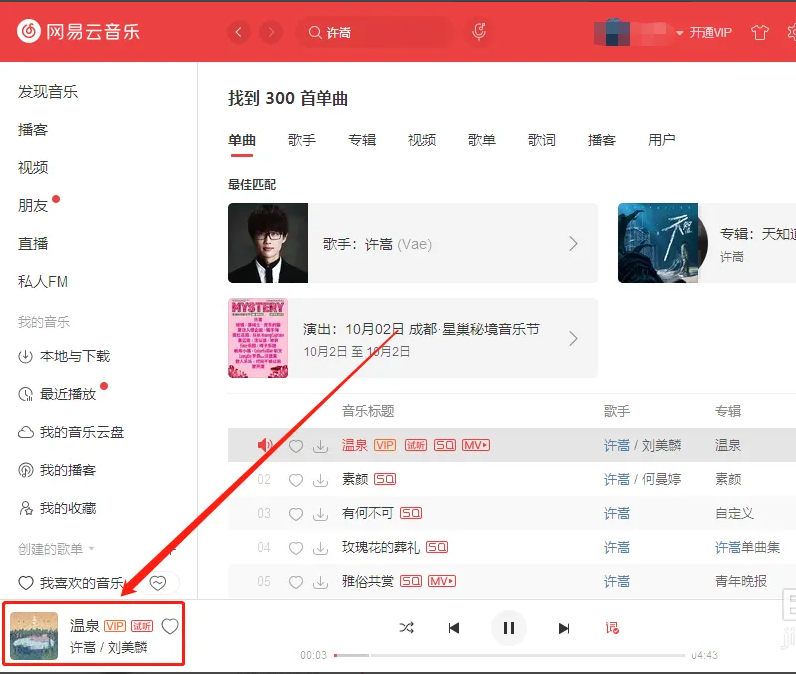Switch to the 专辑 tab
Screen dimensions: 796x674
362,140
